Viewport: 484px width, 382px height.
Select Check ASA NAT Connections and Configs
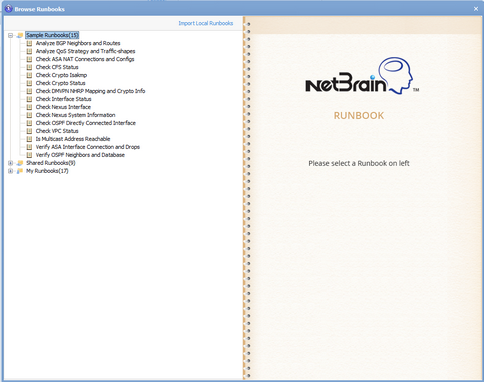tap(85, 59)
